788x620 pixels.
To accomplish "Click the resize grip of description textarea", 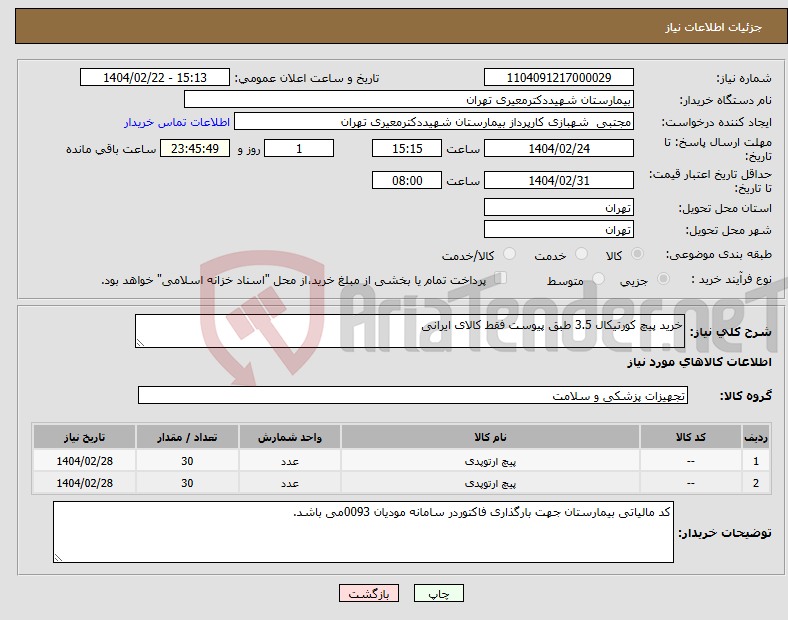I will pos(140,343).
